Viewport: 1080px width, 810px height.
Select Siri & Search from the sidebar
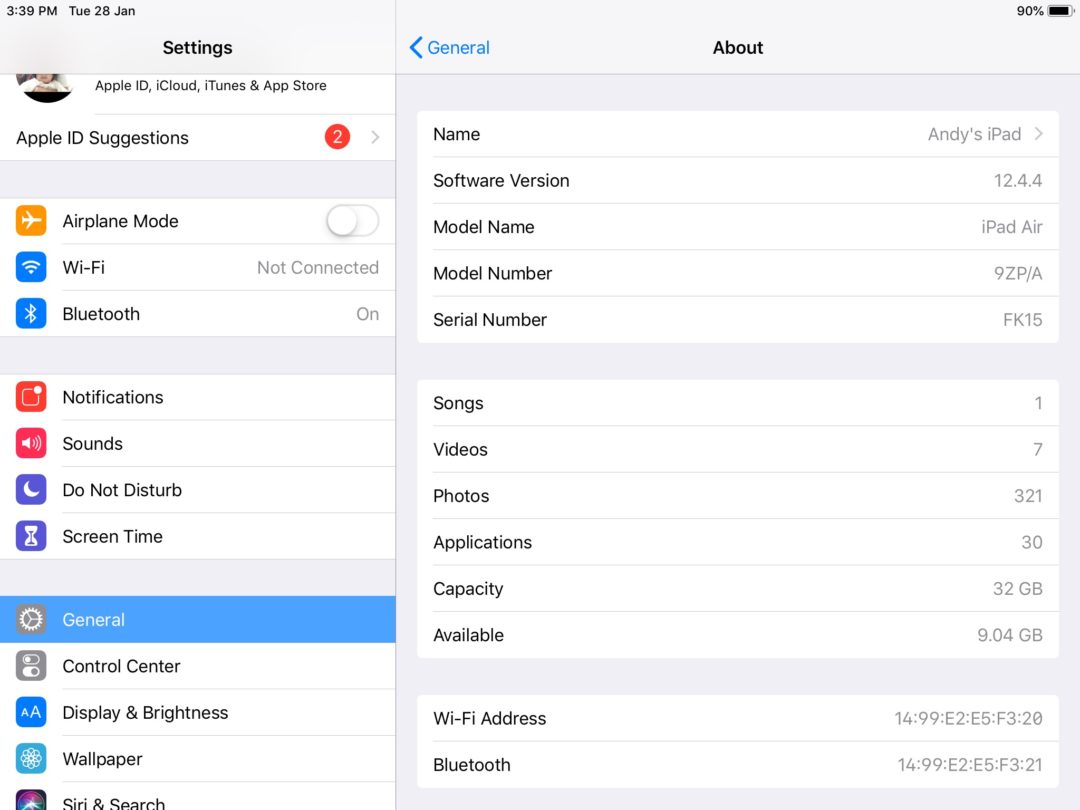point(113,800)
